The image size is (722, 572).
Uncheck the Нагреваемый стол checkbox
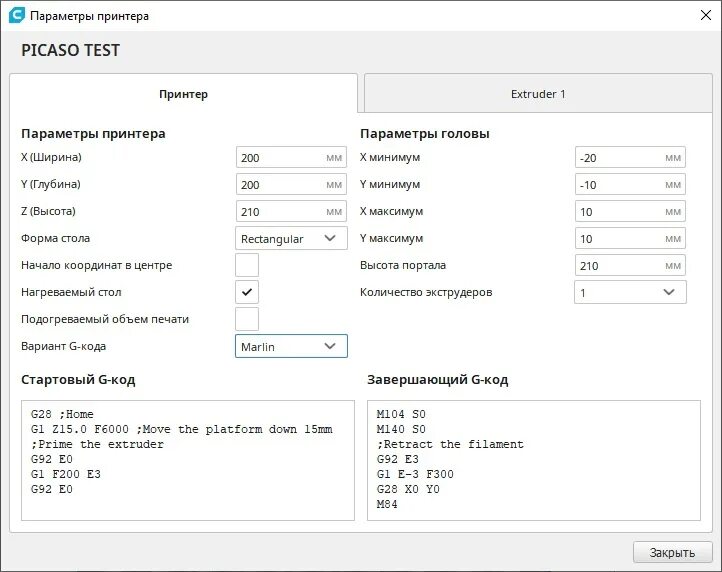(247, 292)
